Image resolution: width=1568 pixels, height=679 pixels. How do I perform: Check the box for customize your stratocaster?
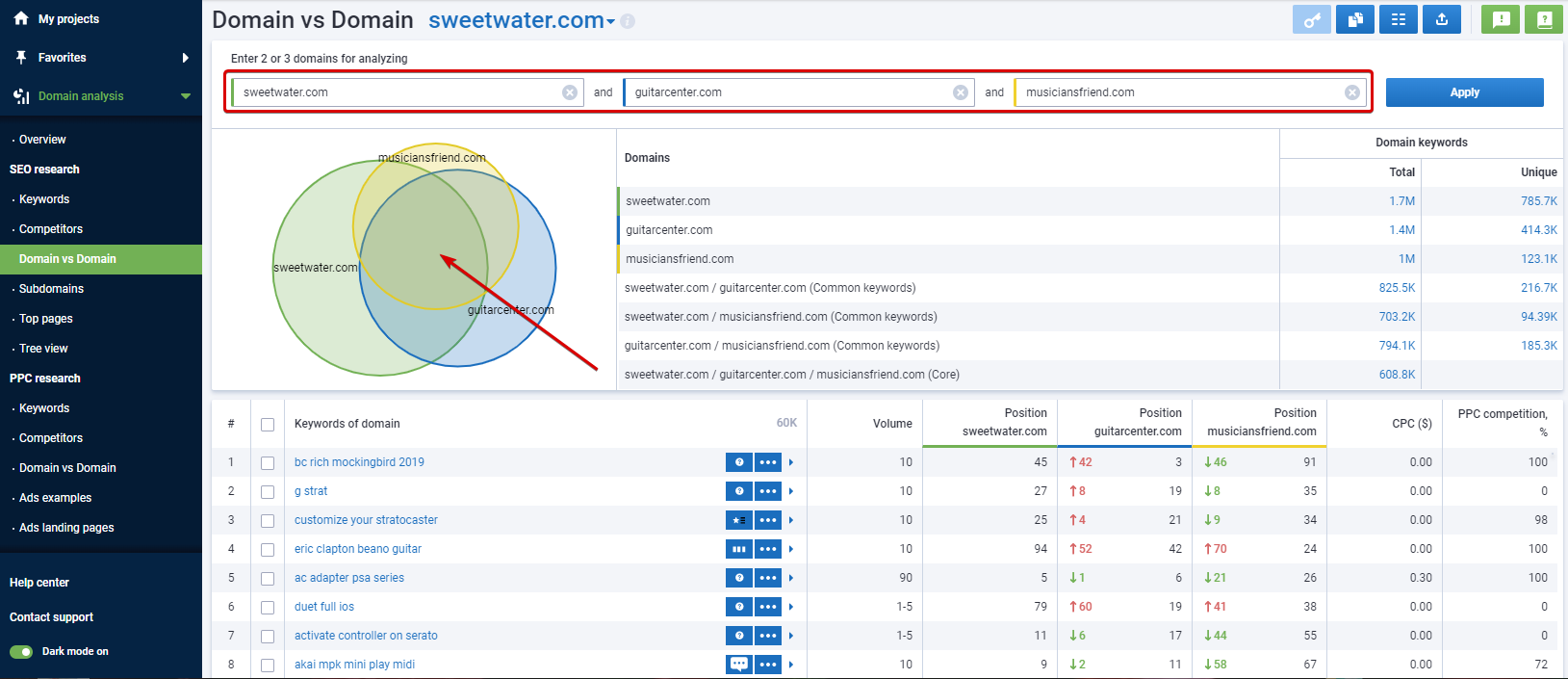(268, 521)
